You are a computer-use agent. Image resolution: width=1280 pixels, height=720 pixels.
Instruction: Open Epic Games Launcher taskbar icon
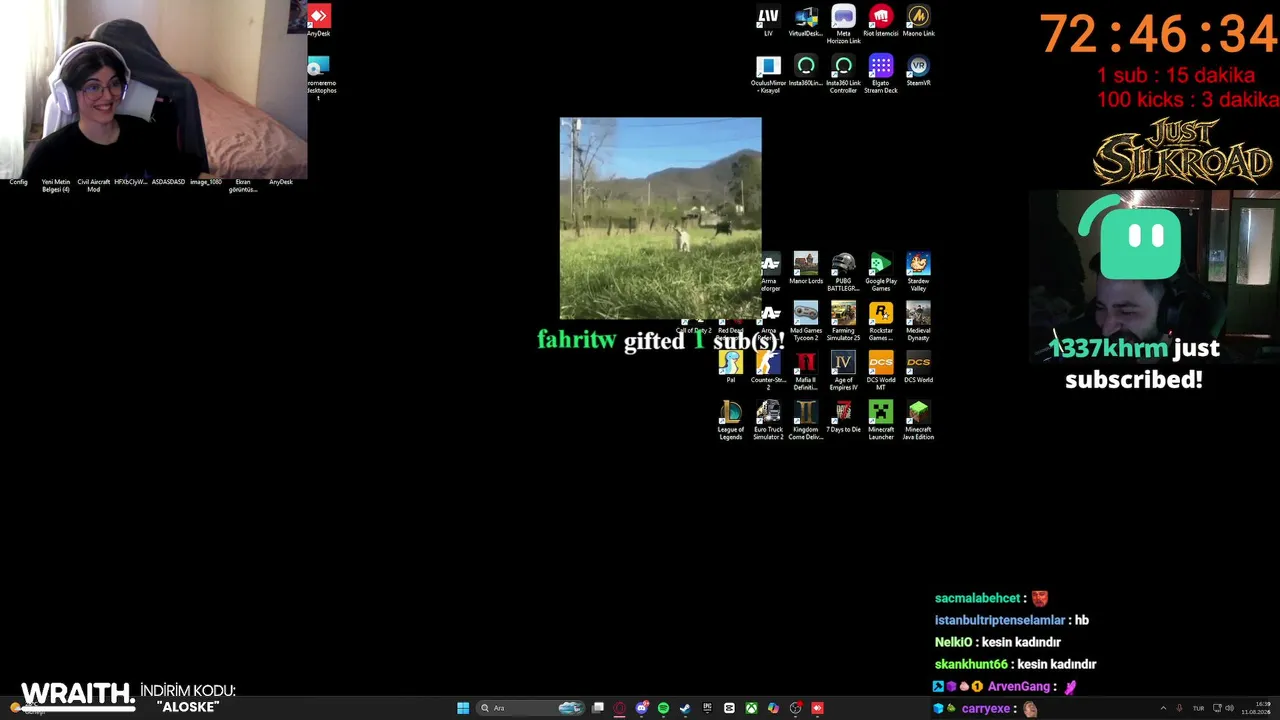click(x=707, y=708)
